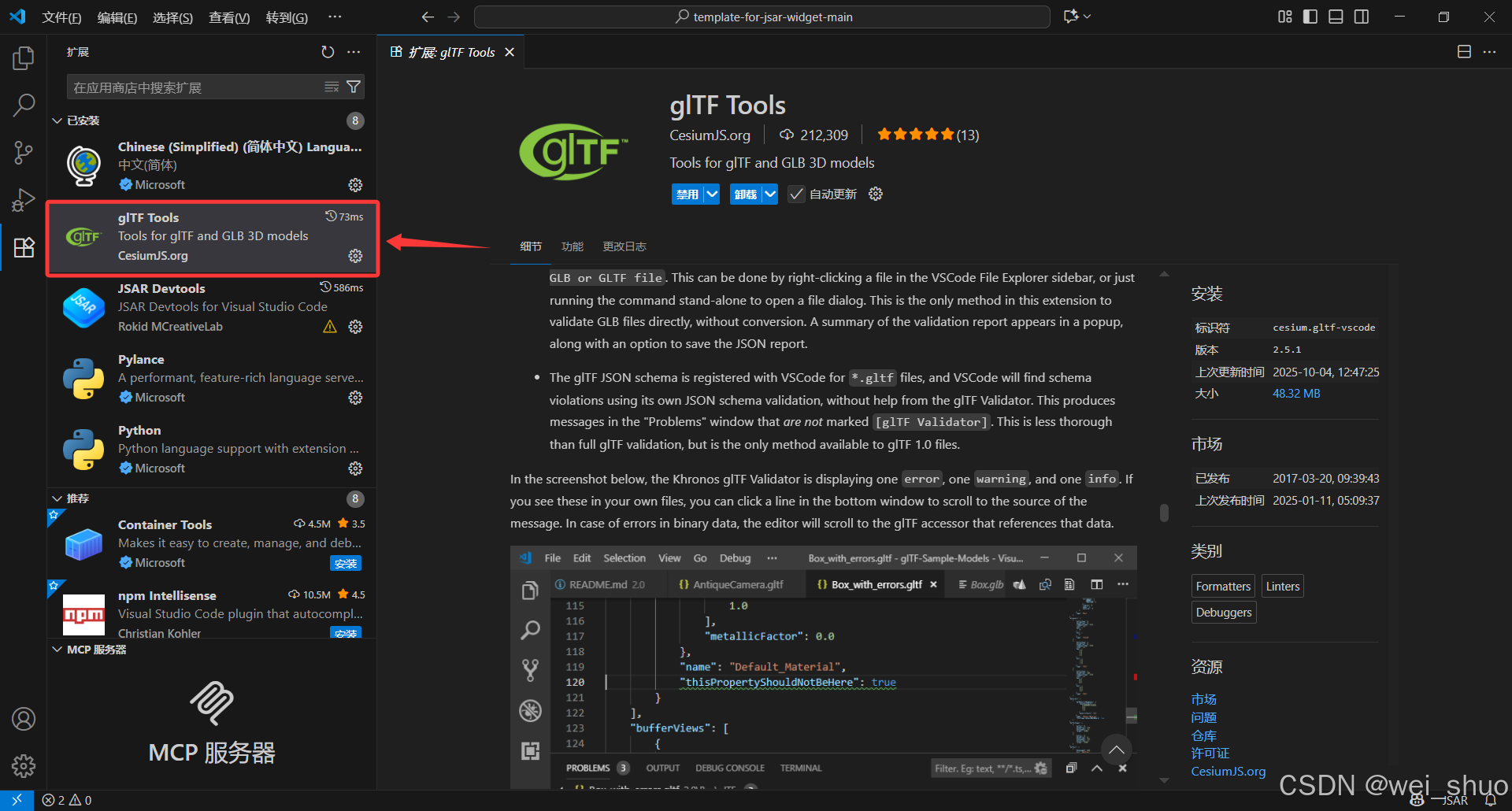Open Pylance manage gear
This screenshot has width=1512, height=811.
point(355,398)
